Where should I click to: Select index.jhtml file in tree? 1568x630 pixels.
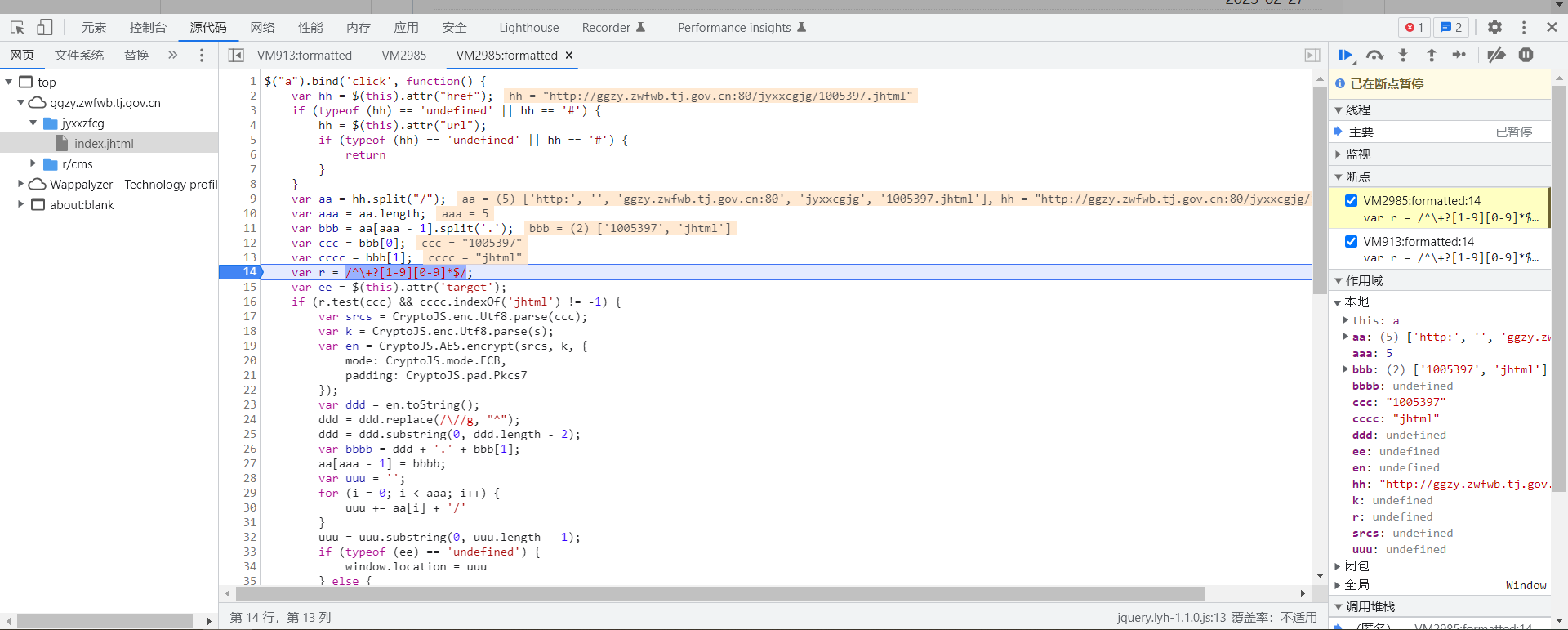tap(104, 144)
